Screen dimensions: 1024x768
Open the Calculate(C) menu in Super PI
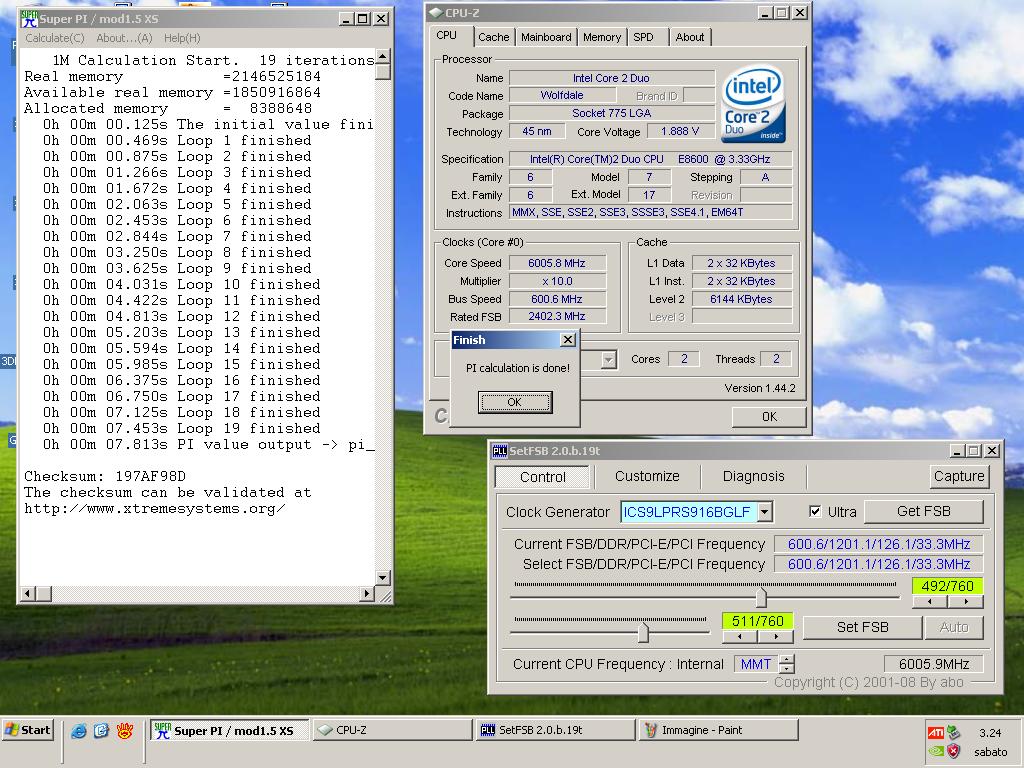pos(55,39)
